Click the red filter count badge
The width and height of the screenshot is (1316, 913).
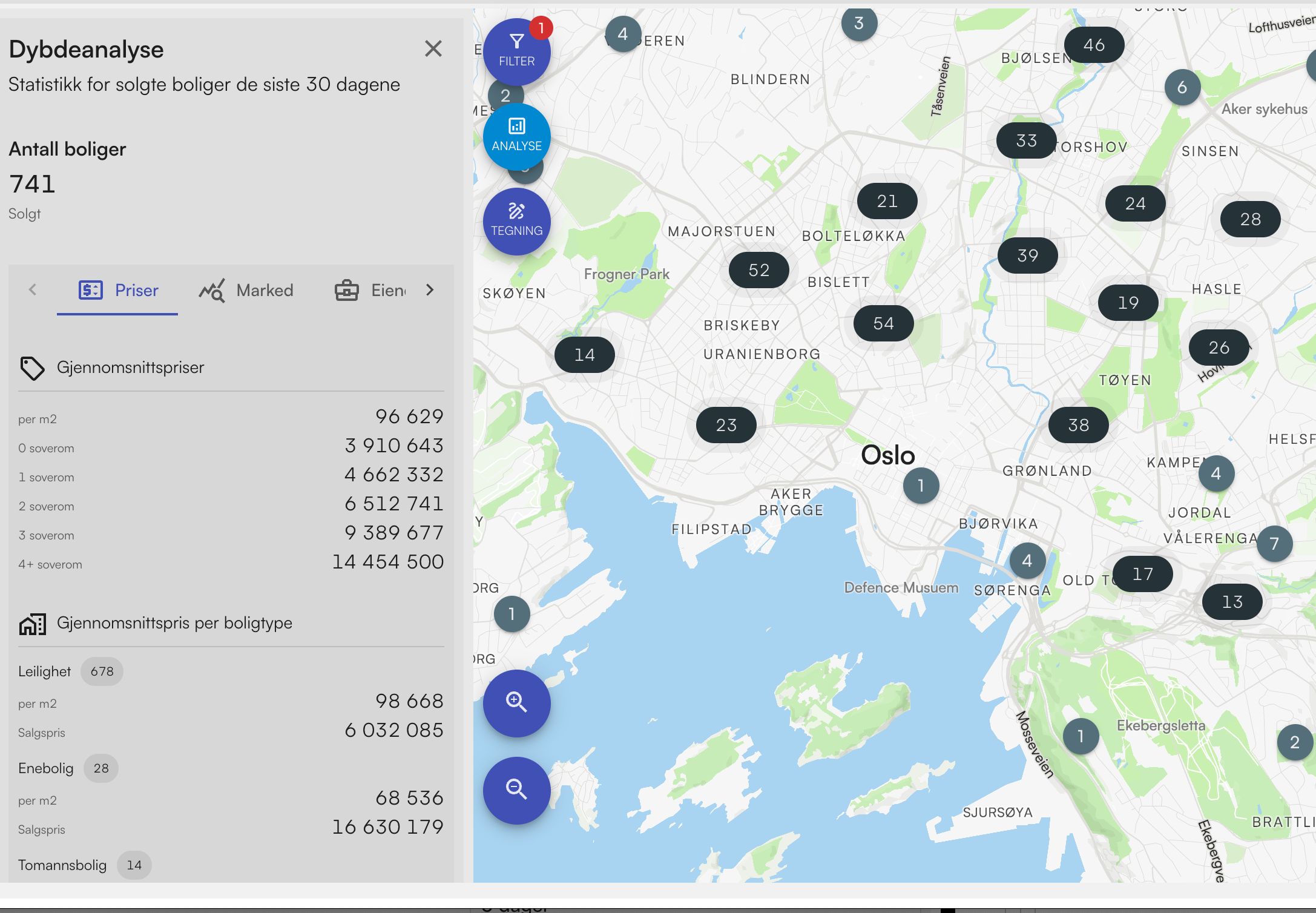(541, 28)
